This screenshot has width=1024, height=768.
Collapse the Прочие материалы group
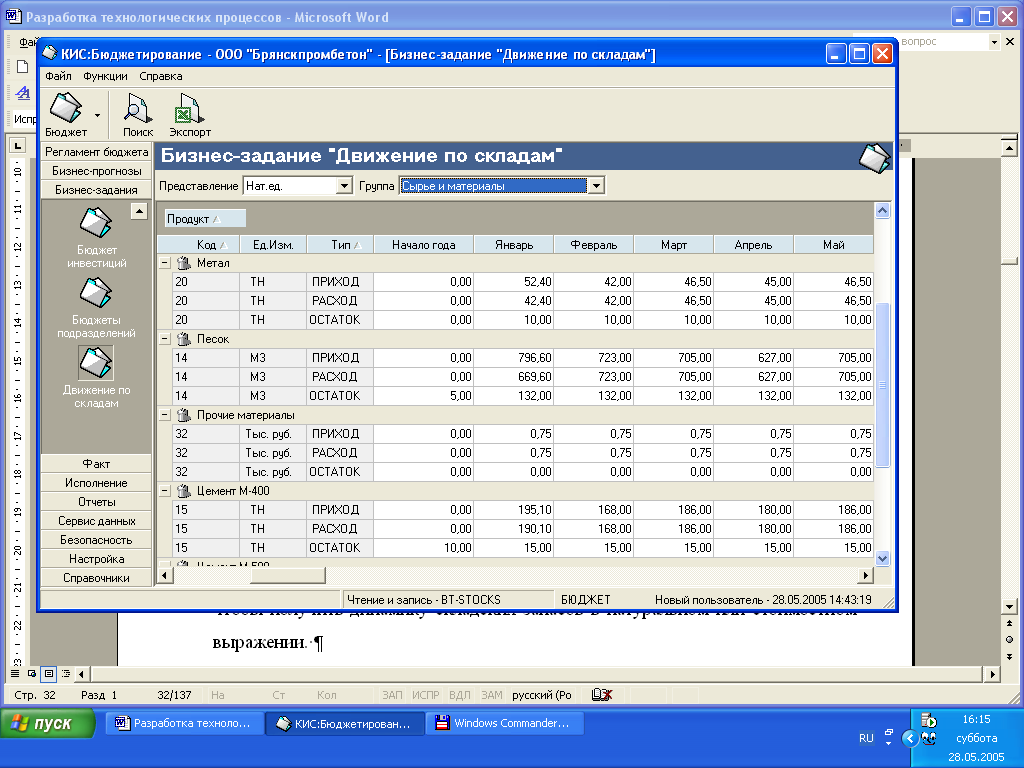(165, 415)
